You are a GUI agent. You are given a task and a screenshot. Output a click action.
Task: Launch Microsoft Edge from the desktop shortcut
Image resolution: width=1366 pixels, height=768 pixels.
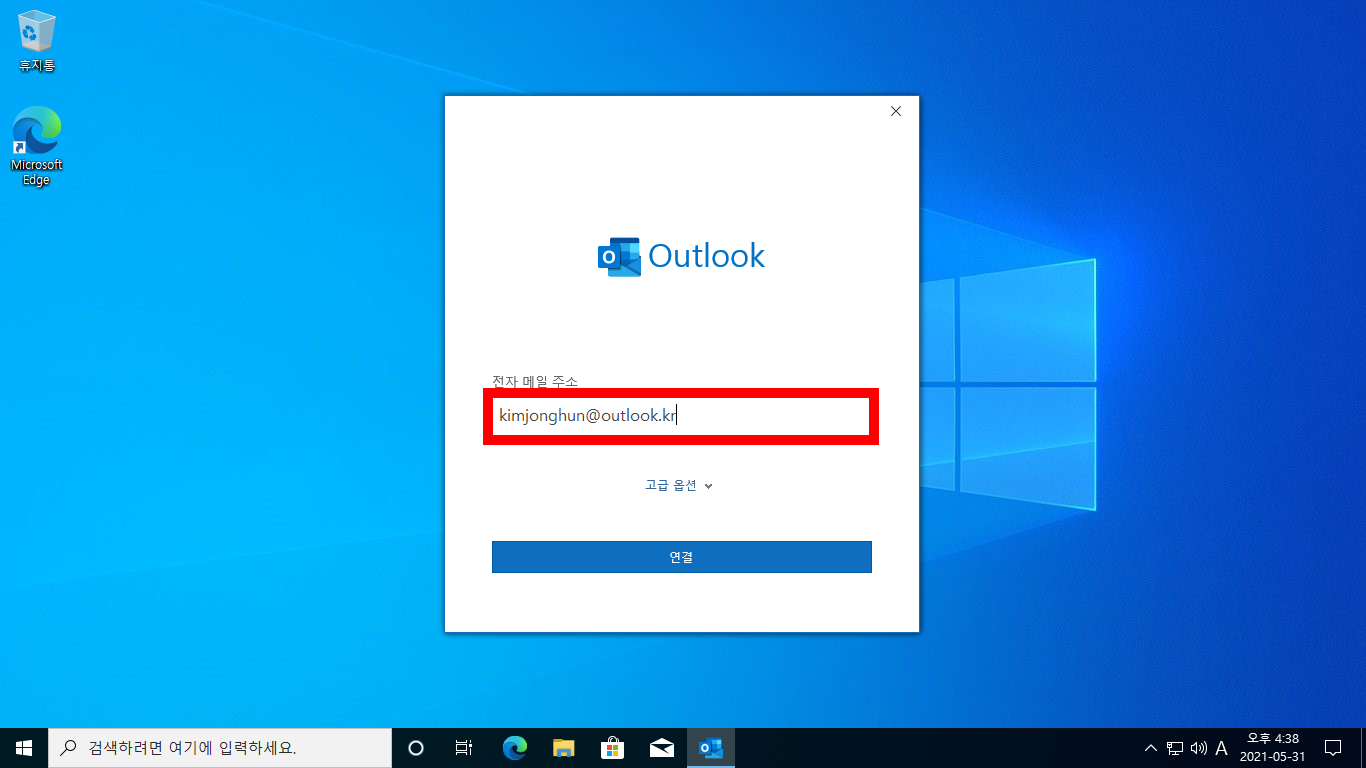coord(37,146)
